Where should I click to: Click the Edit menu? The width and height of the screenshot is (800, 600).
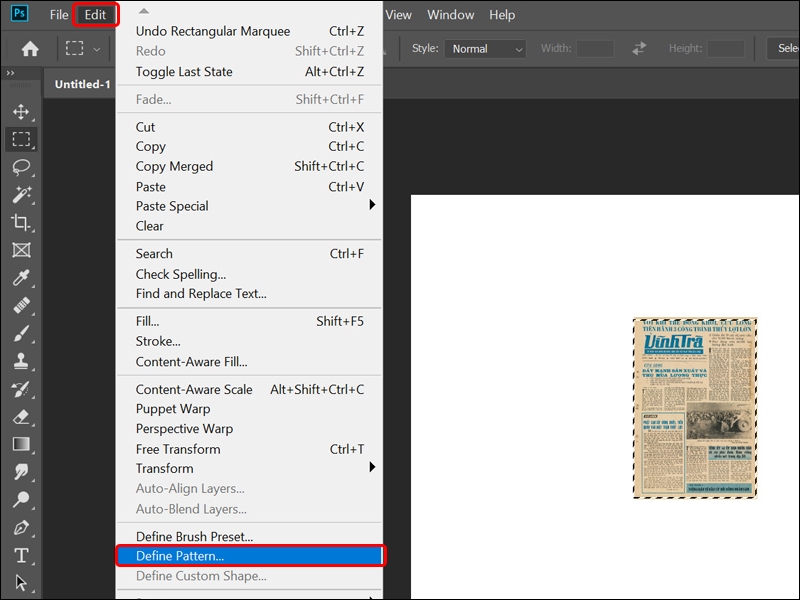tap(95, 15)
